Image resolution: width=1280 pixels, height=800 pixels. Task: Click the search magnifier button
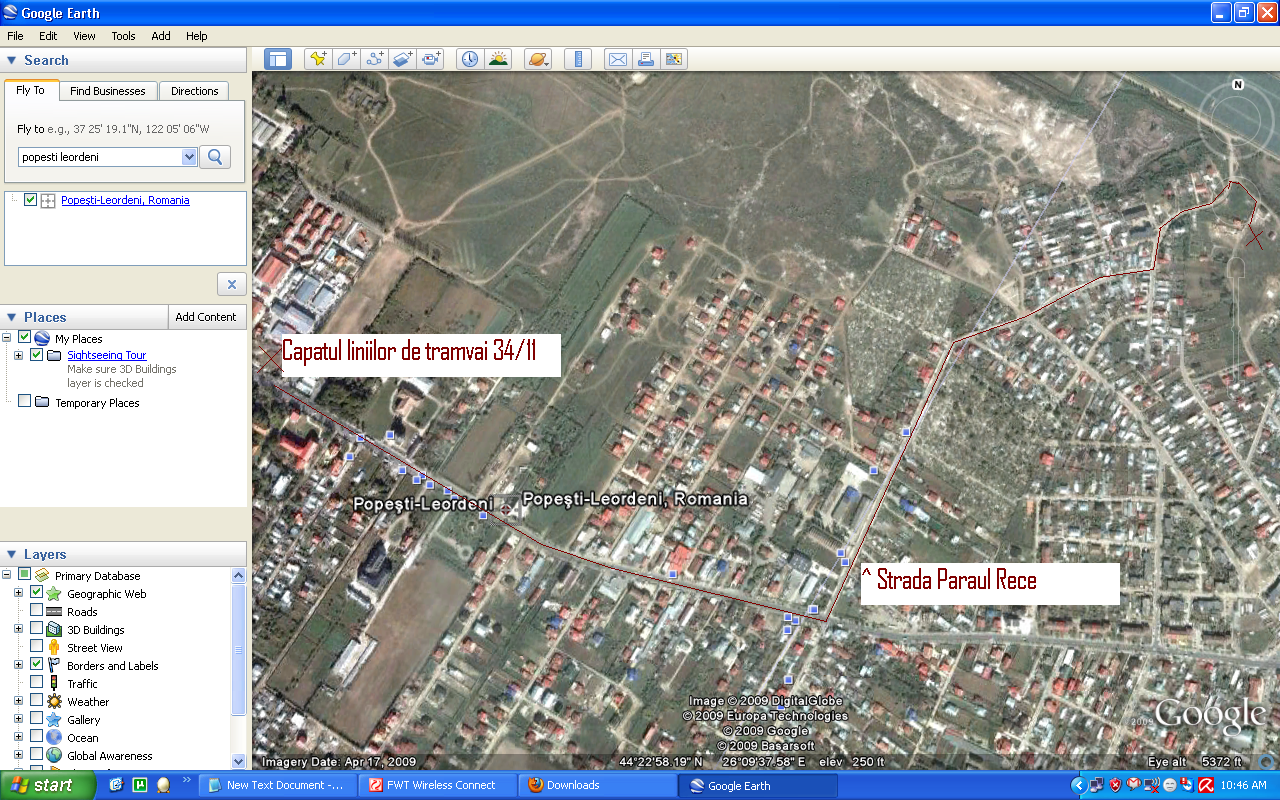215,157
